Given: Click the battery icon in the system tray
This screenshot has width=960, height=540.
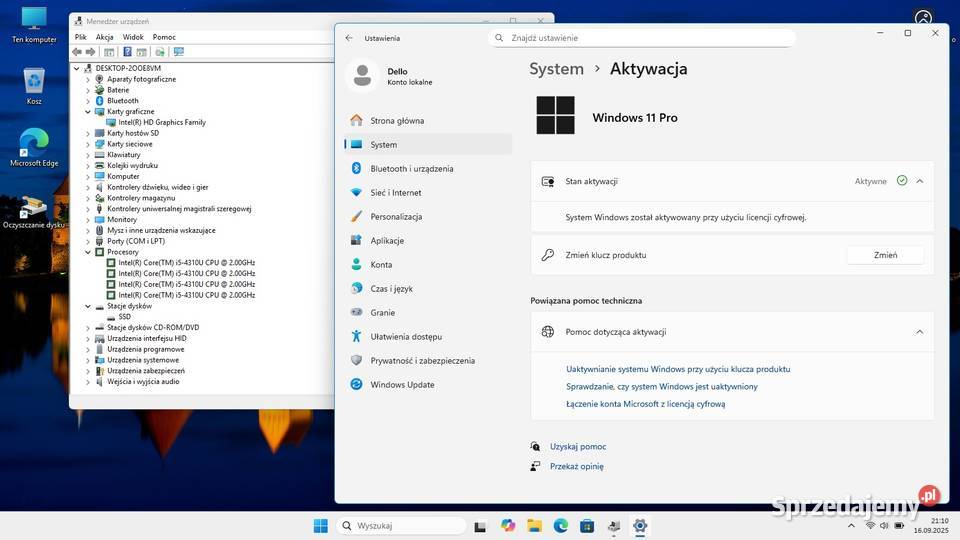Looking at the screenshot, I should pos(899,525).
